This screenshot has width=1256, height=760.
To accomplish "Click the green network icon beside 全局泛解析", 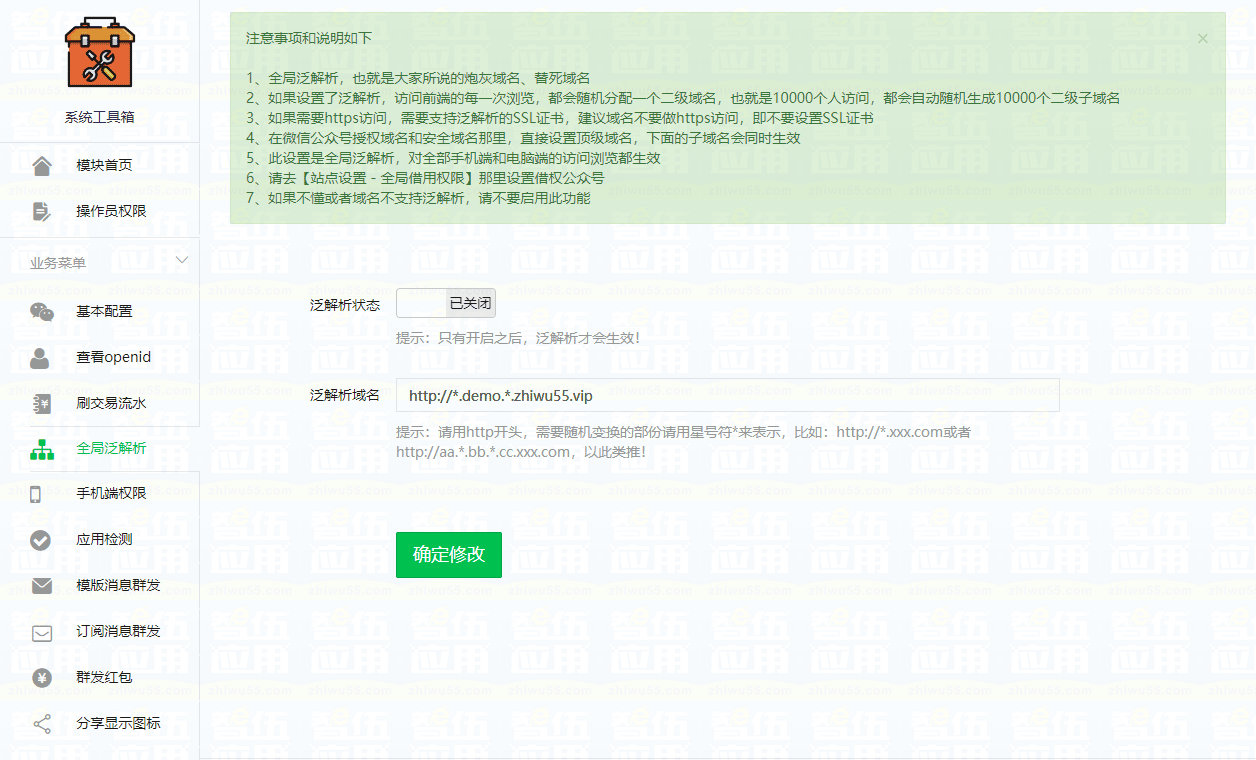I will click(42, 449).
